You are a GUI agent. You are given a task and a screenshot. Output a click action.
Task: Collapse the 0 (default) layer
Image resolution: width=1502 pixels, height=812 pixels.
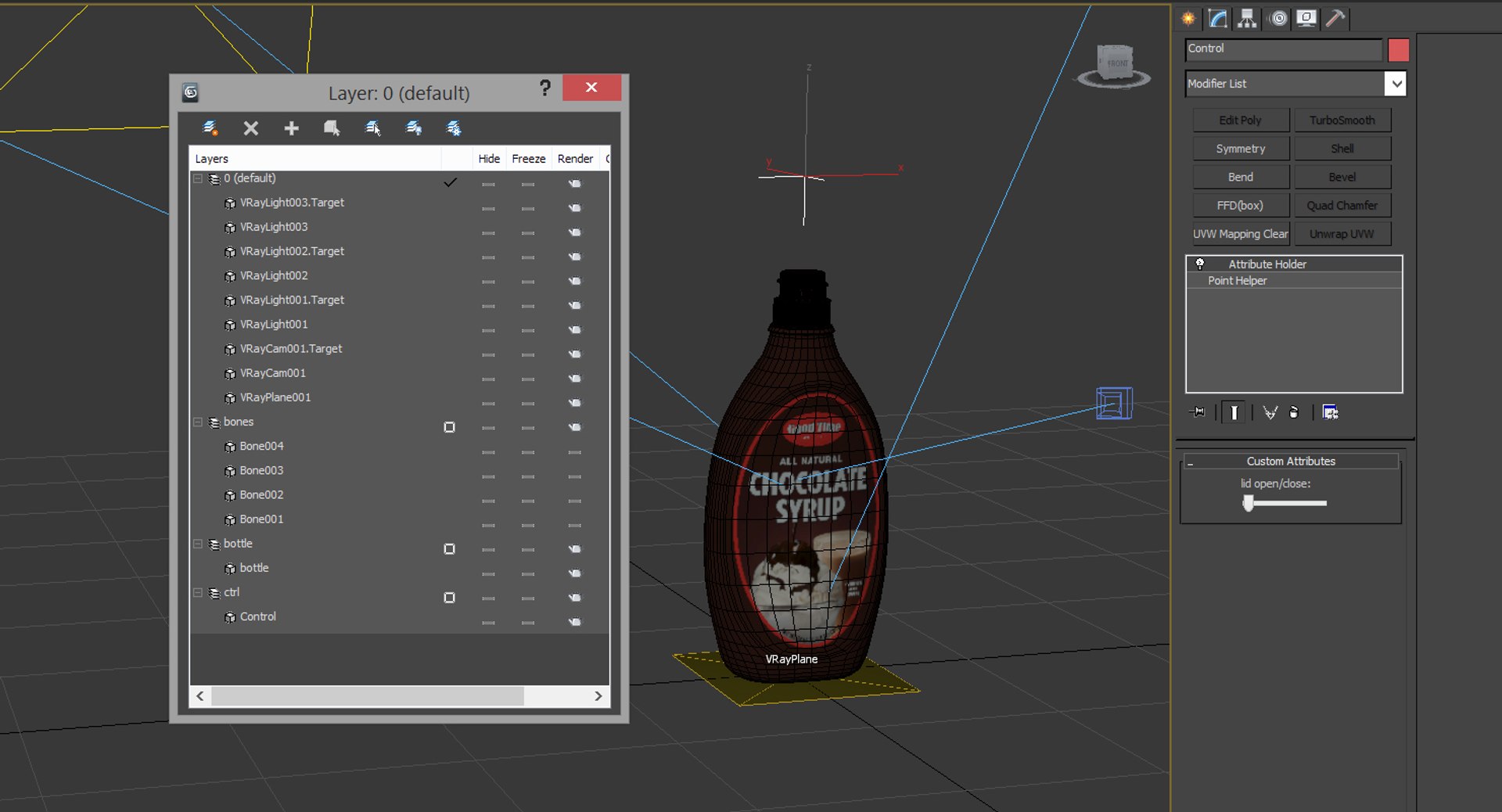(198, 179)
